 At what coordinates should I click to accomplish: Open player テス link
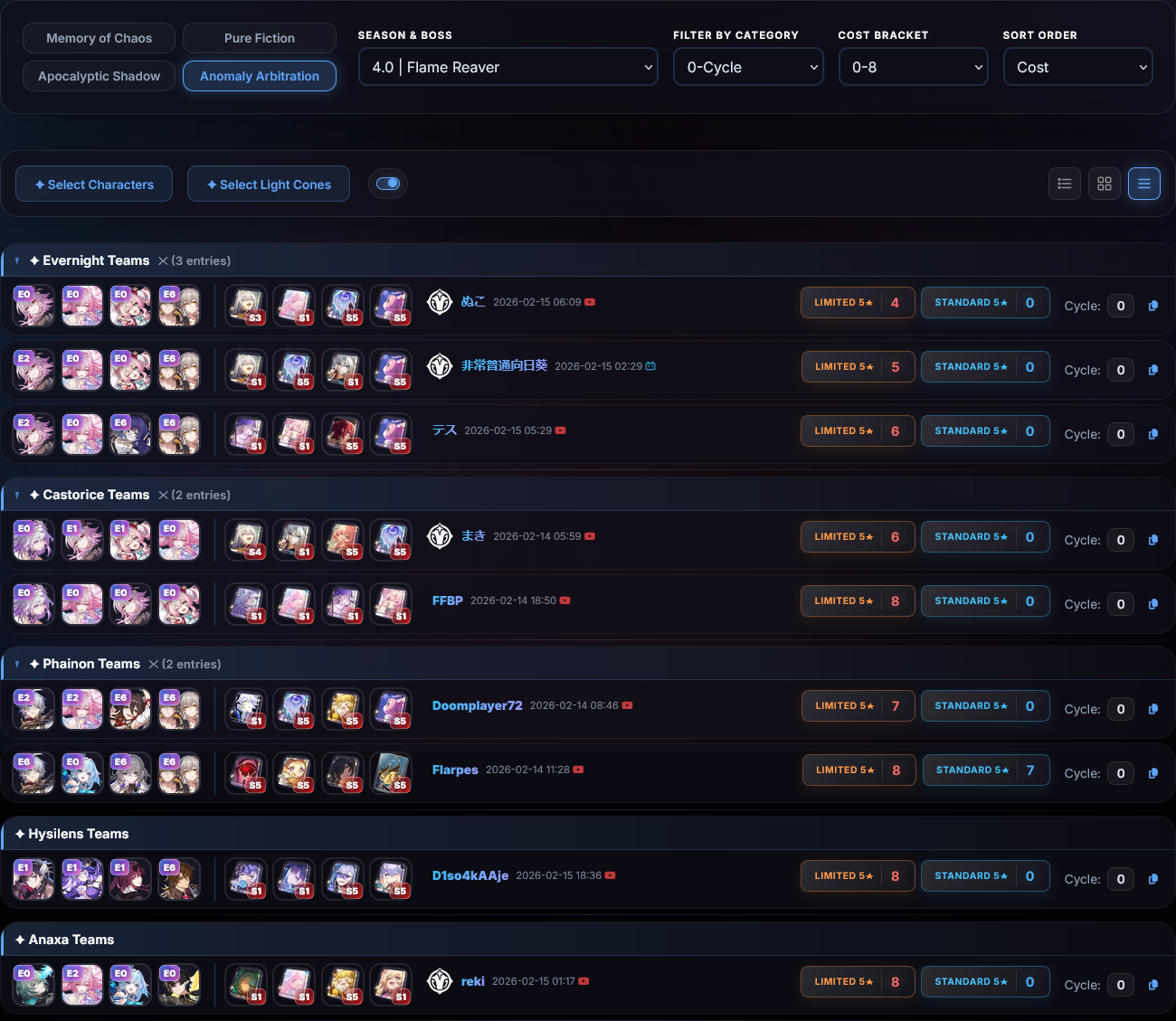click(x=444, y=430)
